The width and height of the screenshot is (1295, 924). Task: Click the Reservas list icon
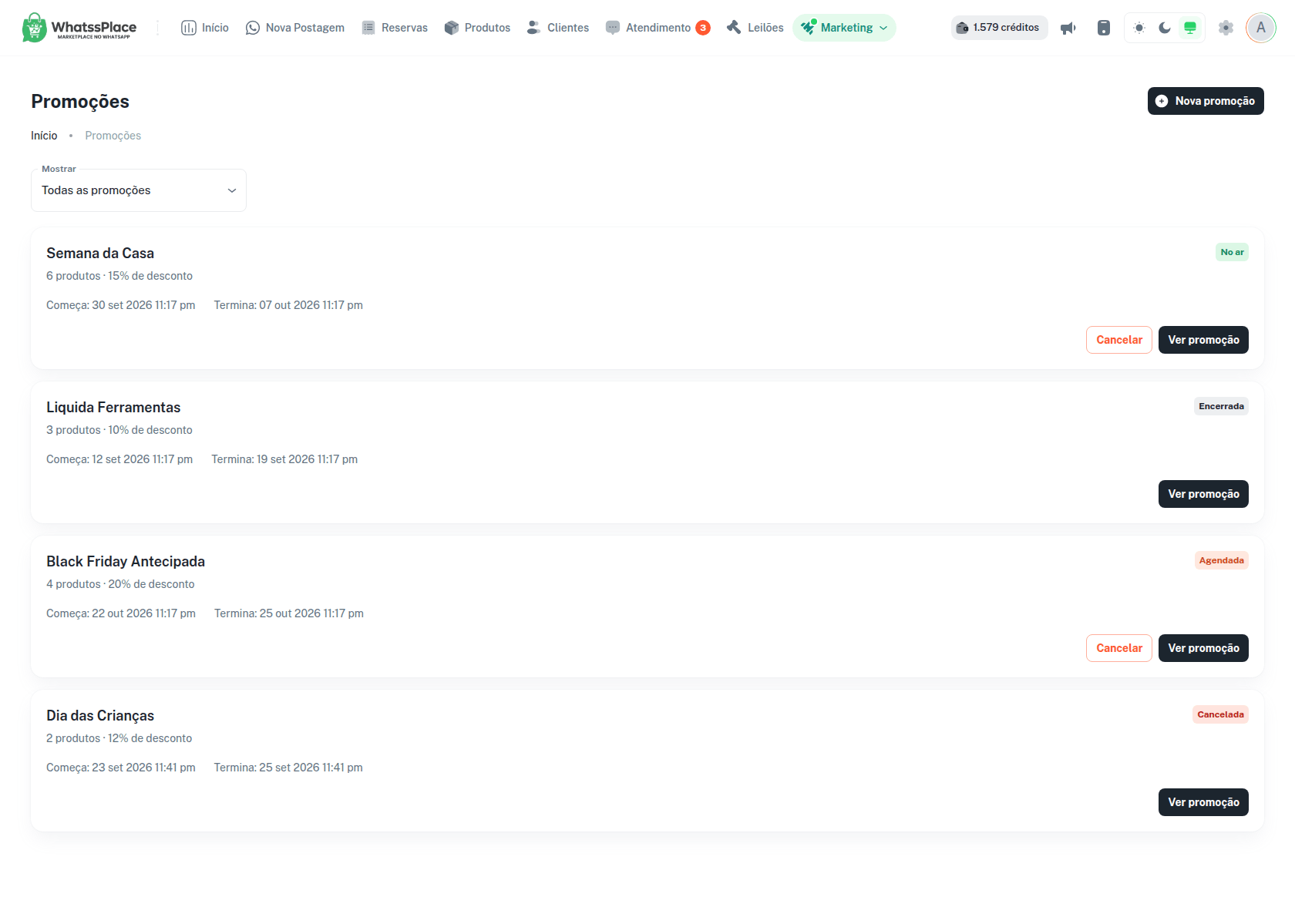point(368,28)
